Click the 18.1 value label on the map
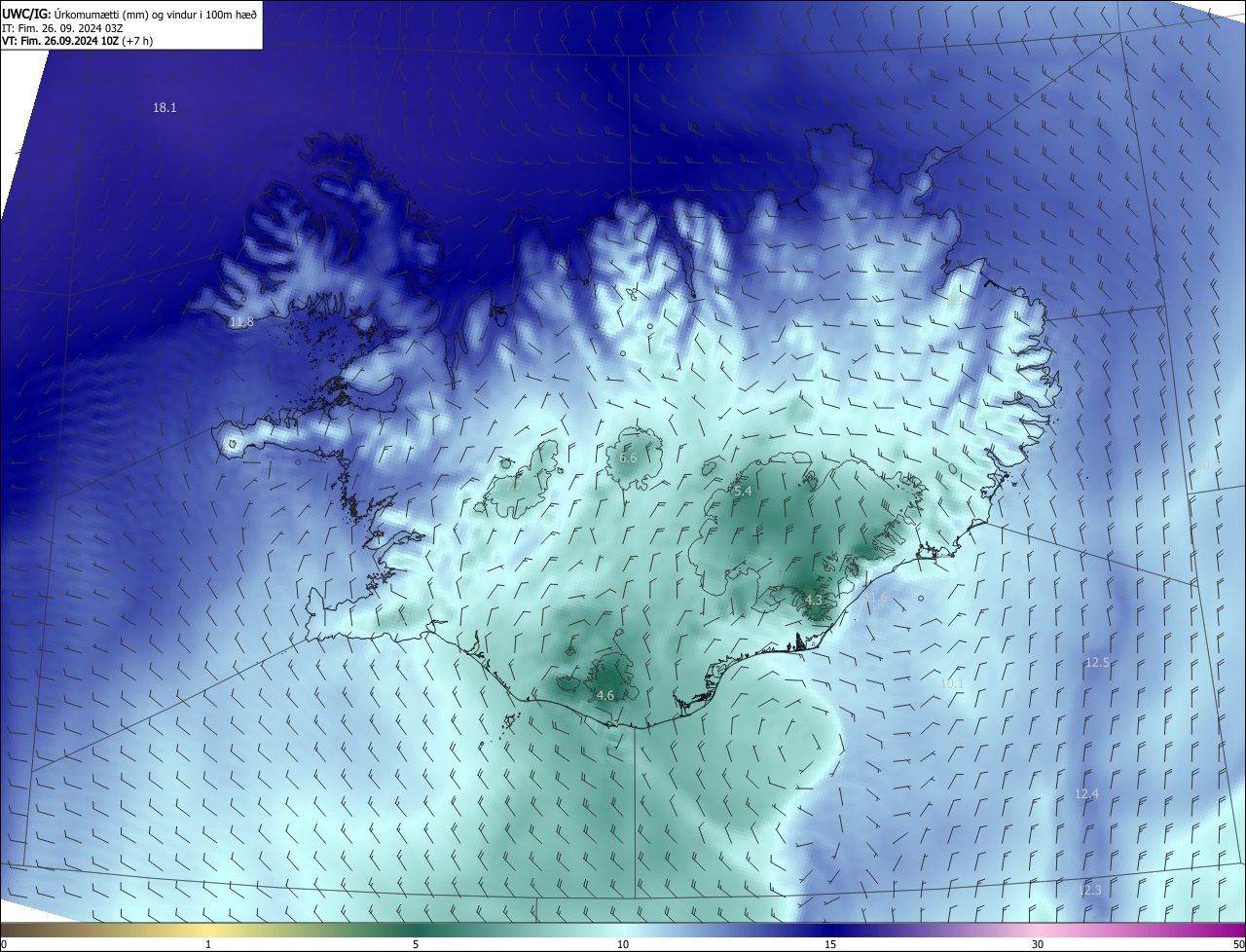The width and height of the screenshot is (1246, 952). [x=165, y=108]
